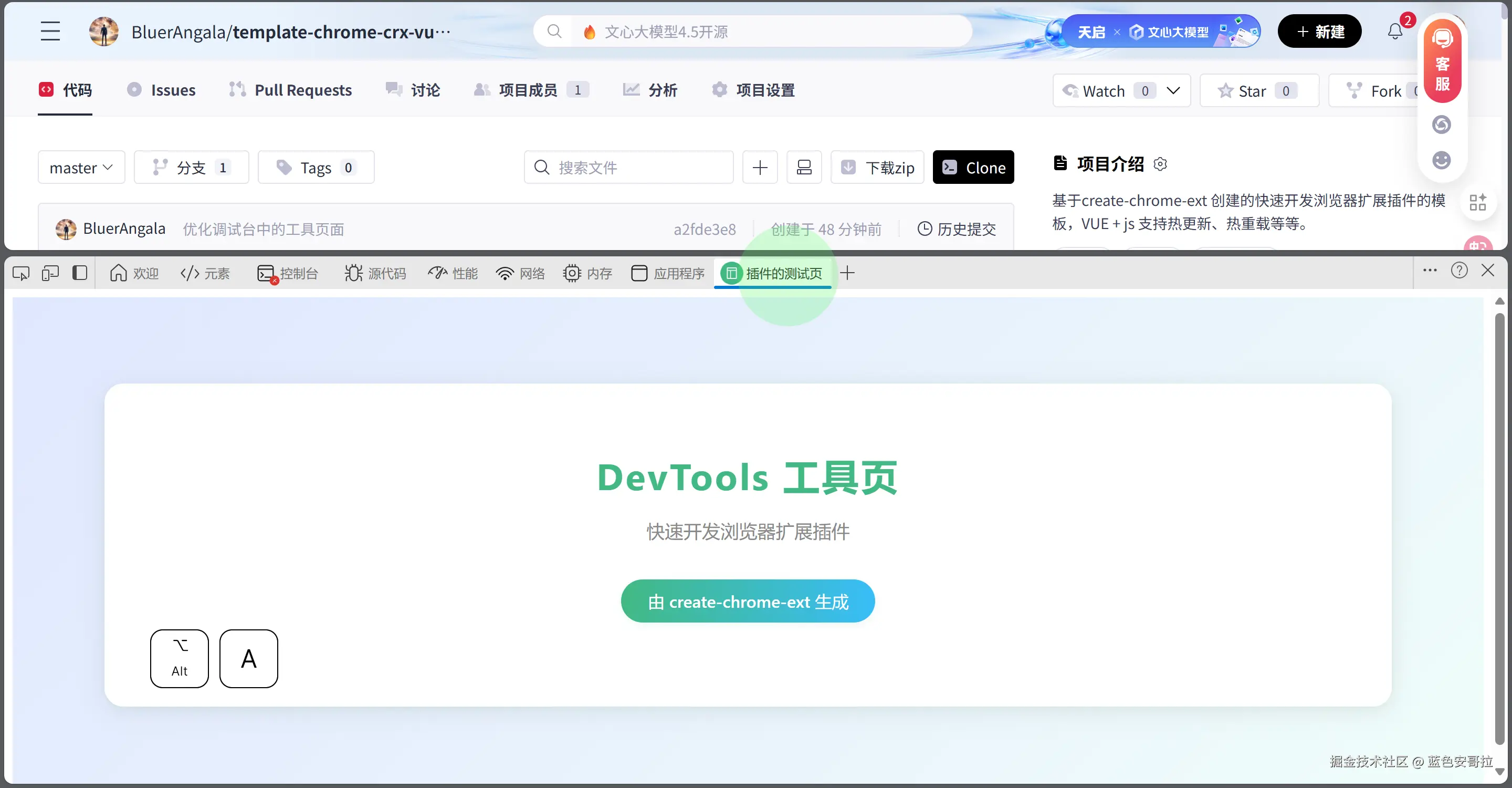The height and width of the screenshot is (788, 1512).
Task: Toggle the DevTools sidebar panel icon
Action: 80,273
